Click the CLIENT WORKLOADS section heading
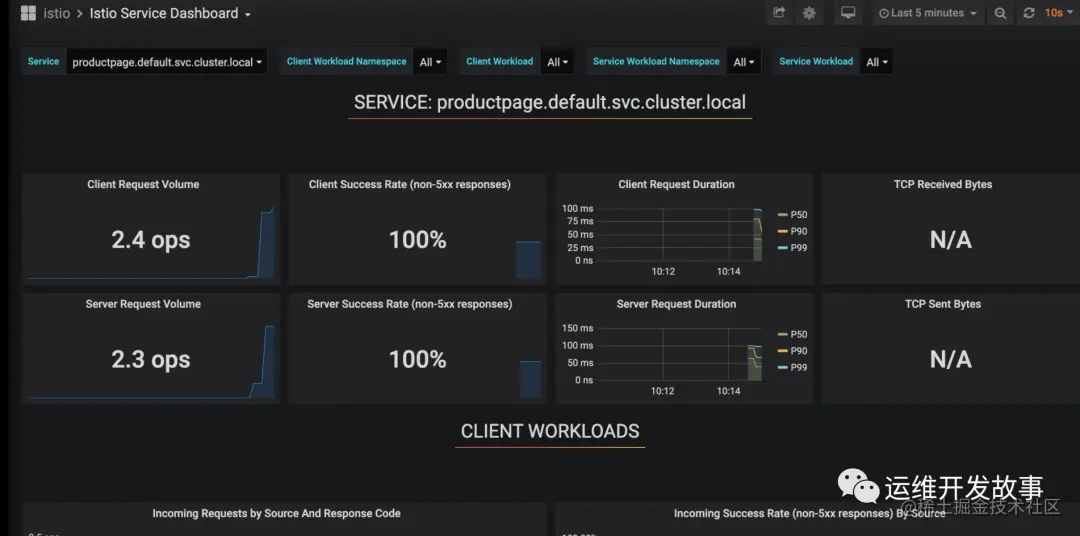This screenshot has width=1080, height=536. coord(550,431)
